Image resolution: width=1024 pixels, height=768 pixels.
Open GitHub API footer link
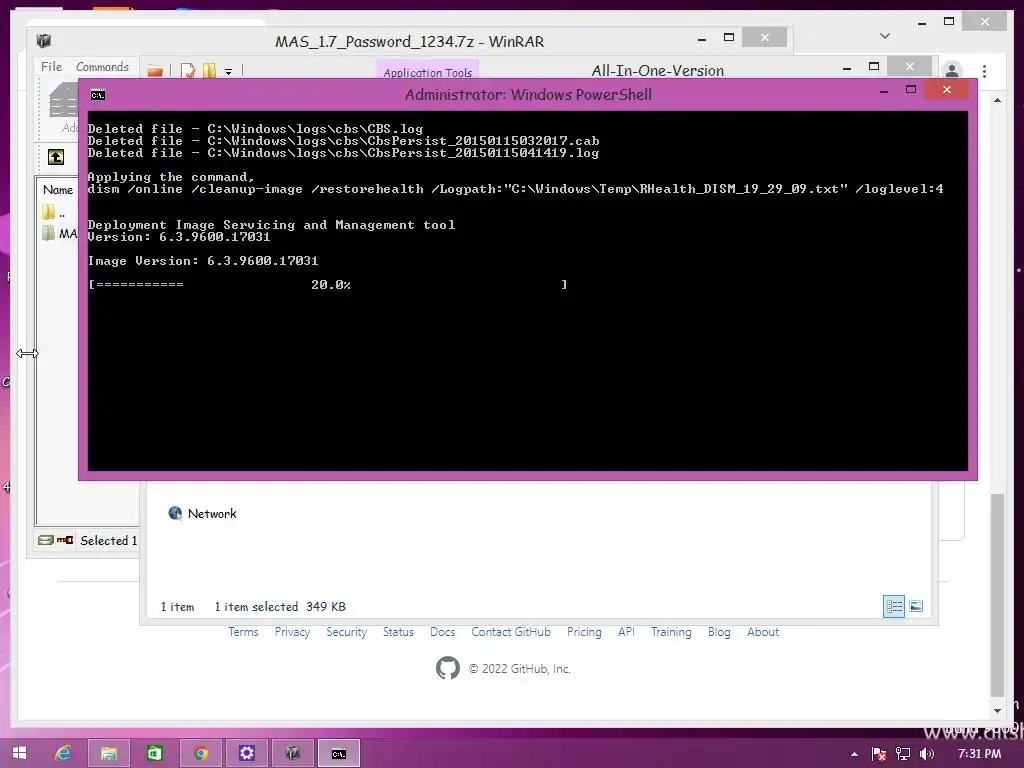click(x=626, y=632)
